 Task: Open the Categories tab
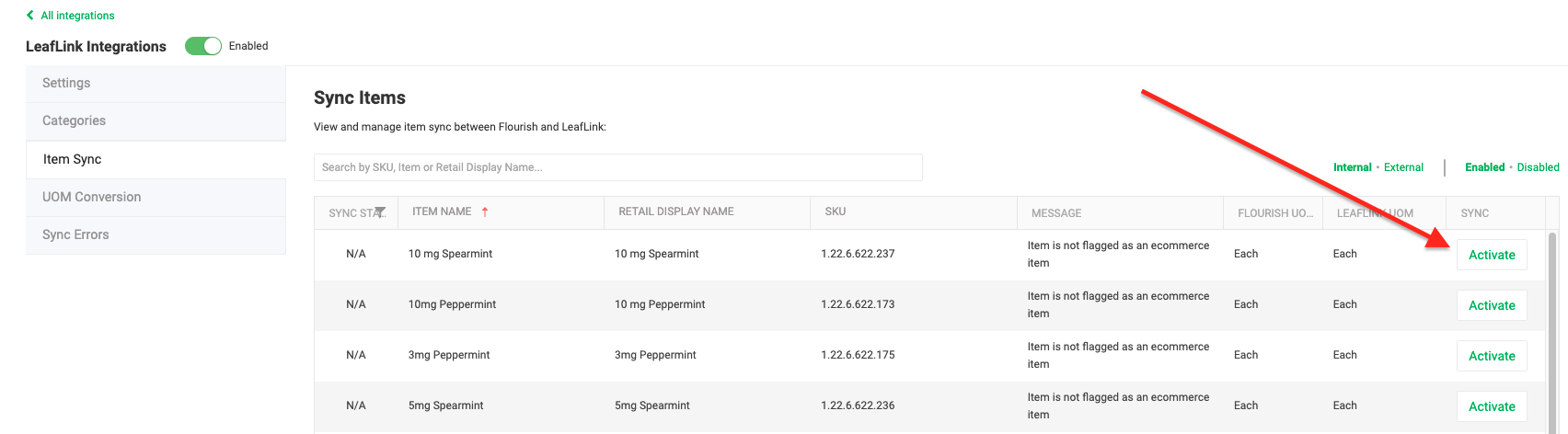[x=156, y=120]
